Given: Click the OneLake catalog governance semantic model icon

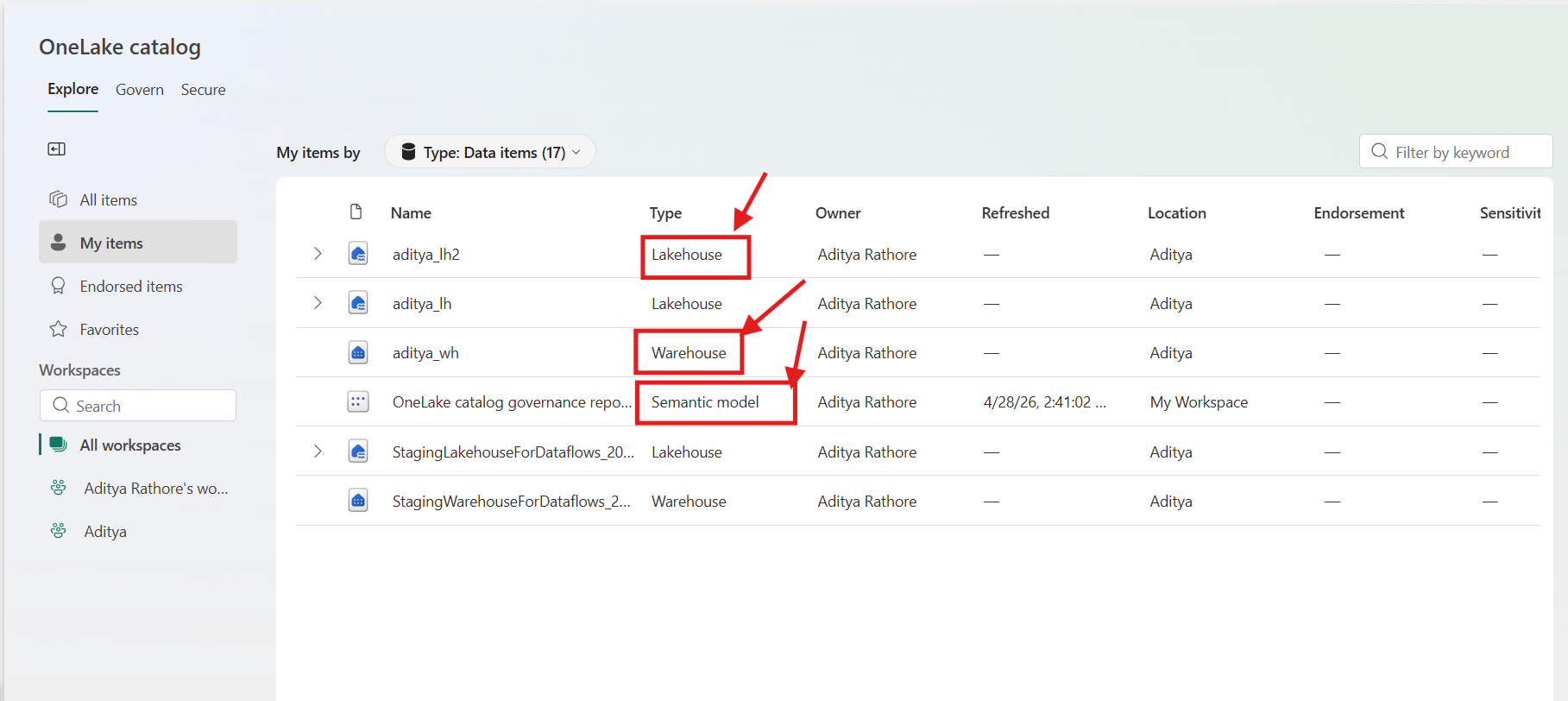Looking at the screenshot, I should (358, 401).
